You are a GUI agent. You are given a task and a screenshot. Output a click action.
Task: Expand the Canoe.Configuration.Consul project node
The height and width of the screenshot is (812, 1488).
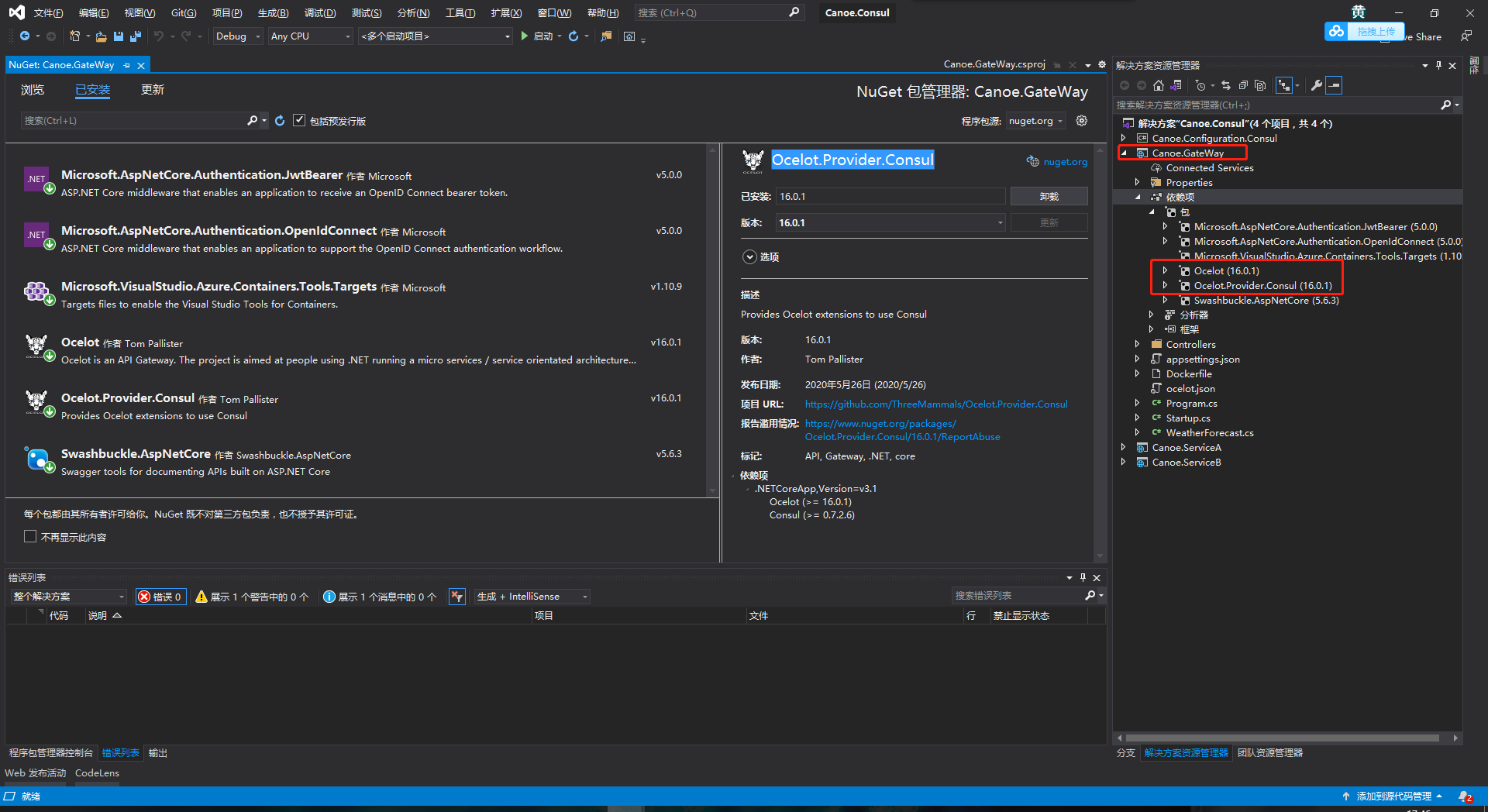1123,138
